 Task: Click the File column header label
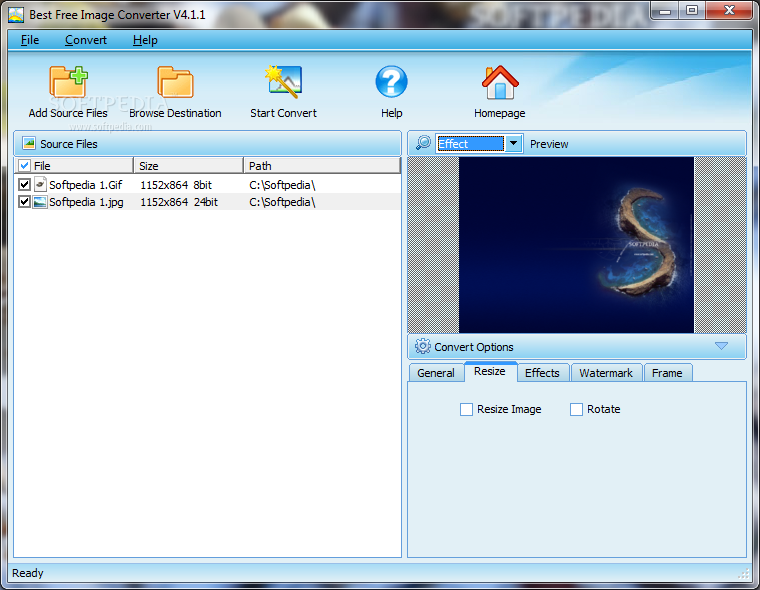[42, 166]
